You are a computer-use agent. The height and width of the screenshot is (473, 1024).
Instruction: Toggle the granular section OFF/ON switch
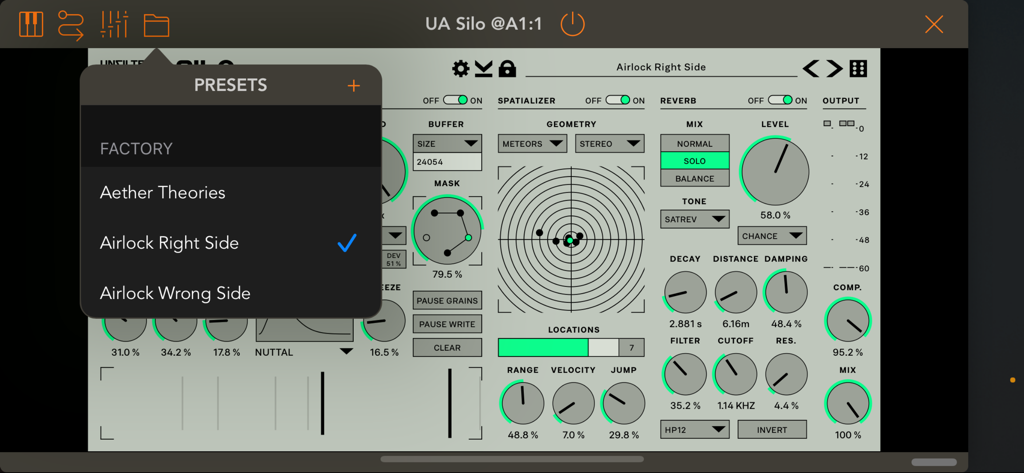pyautogui.click(x=455, y=101)
